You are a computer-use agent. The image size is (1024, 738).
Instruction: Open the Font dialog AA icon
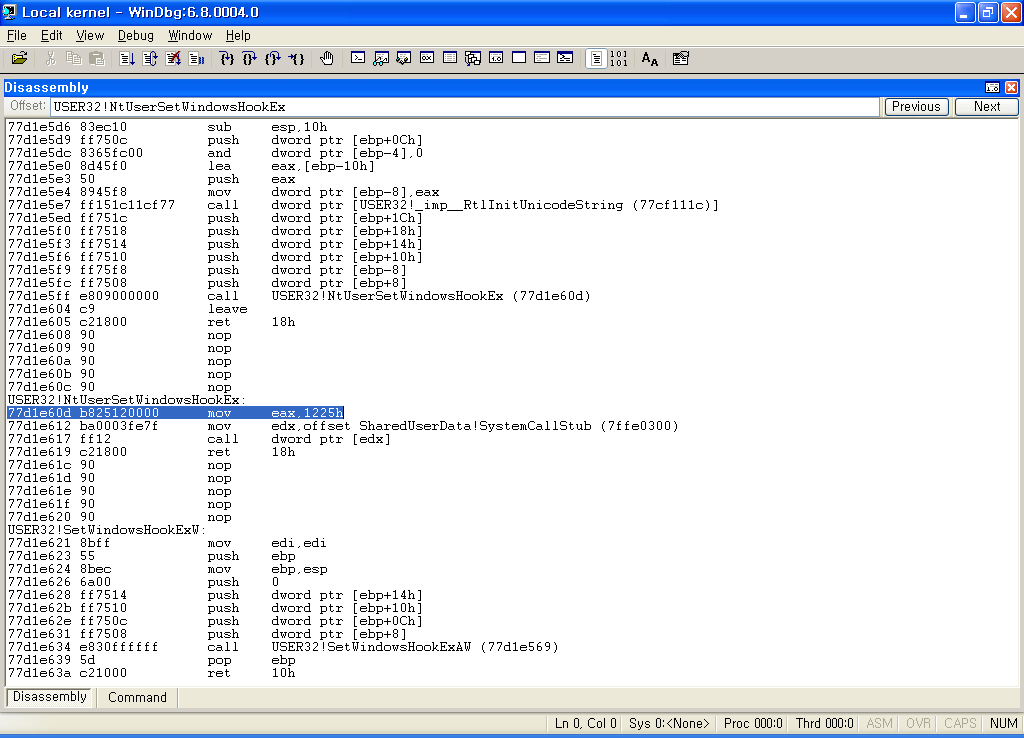click(650, 59)
